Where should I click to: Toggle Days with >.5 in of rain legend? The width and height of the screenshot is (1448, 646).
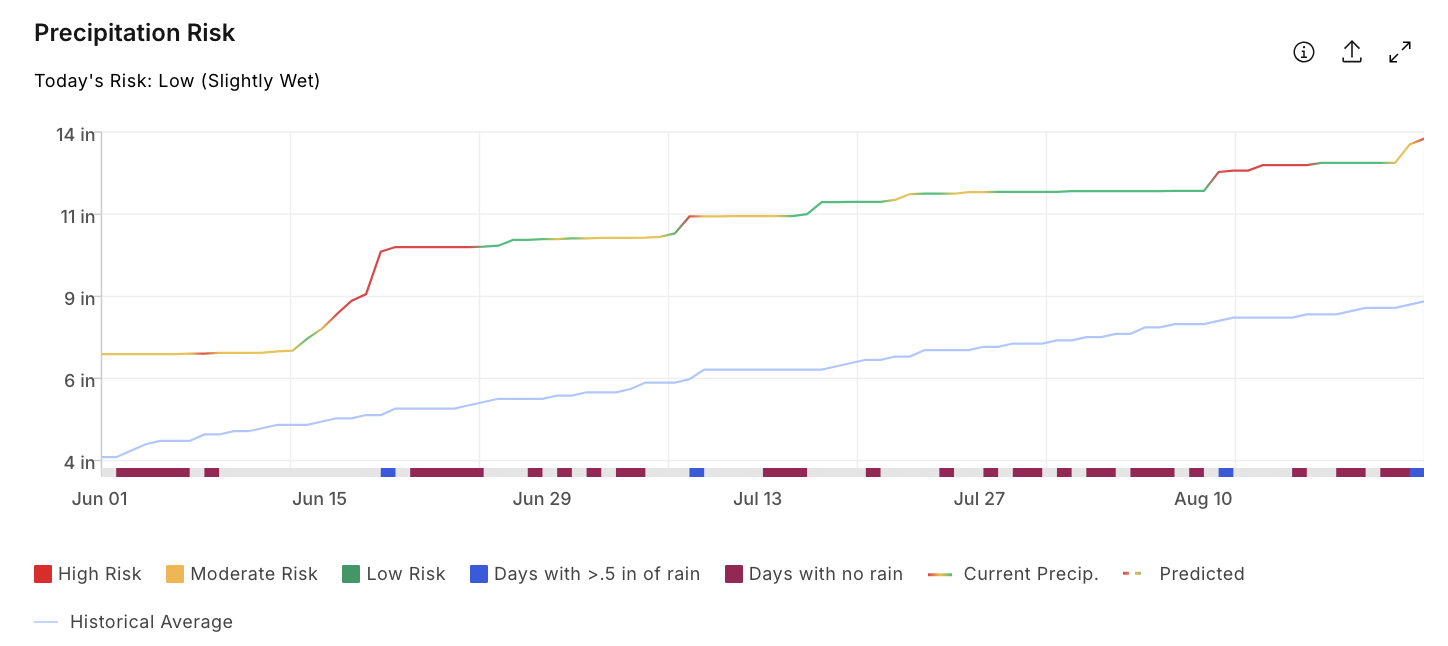585,574
